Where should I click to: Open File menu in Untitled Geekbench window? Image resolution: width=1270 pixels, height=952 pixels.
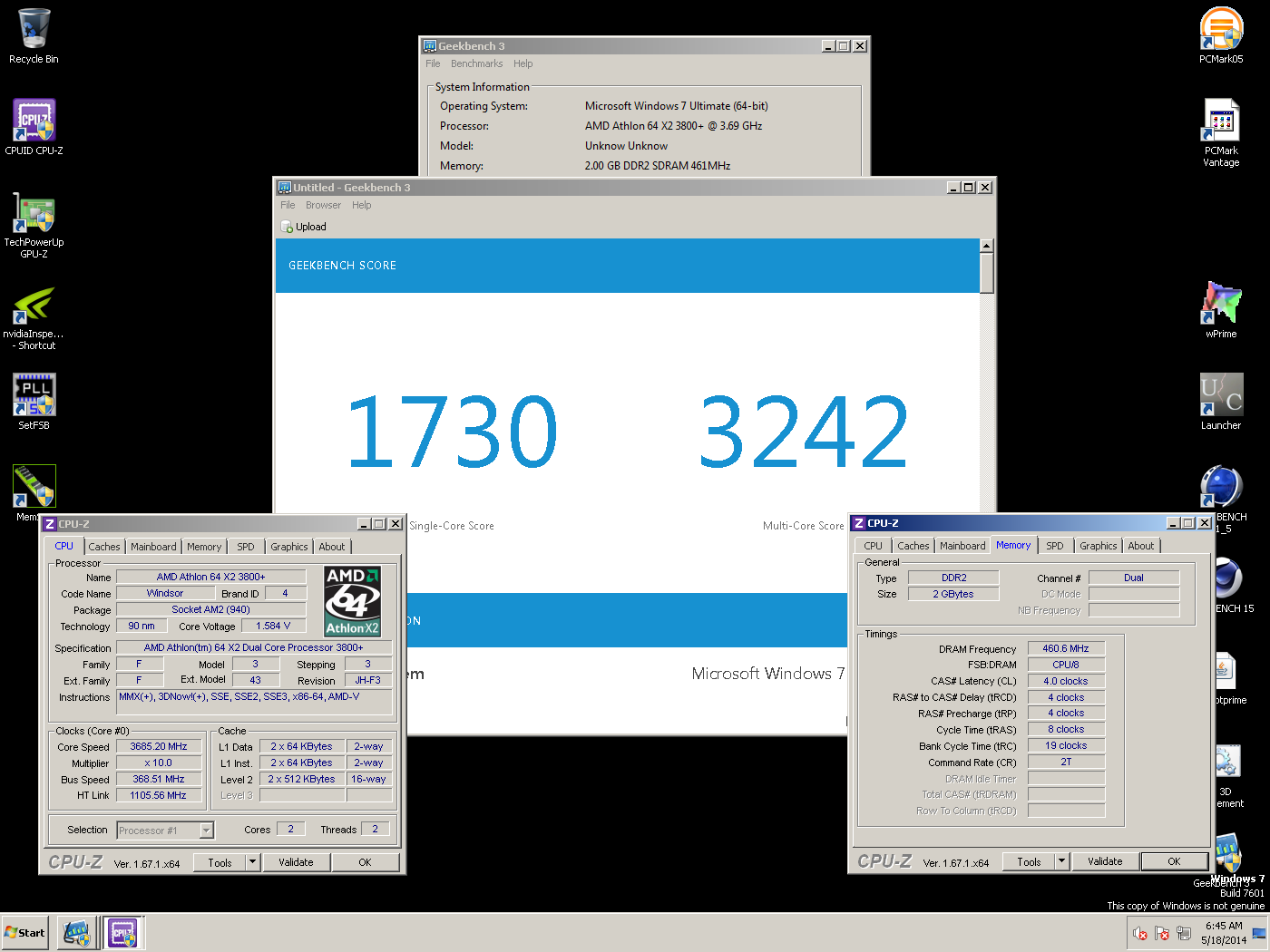point(288,205)
